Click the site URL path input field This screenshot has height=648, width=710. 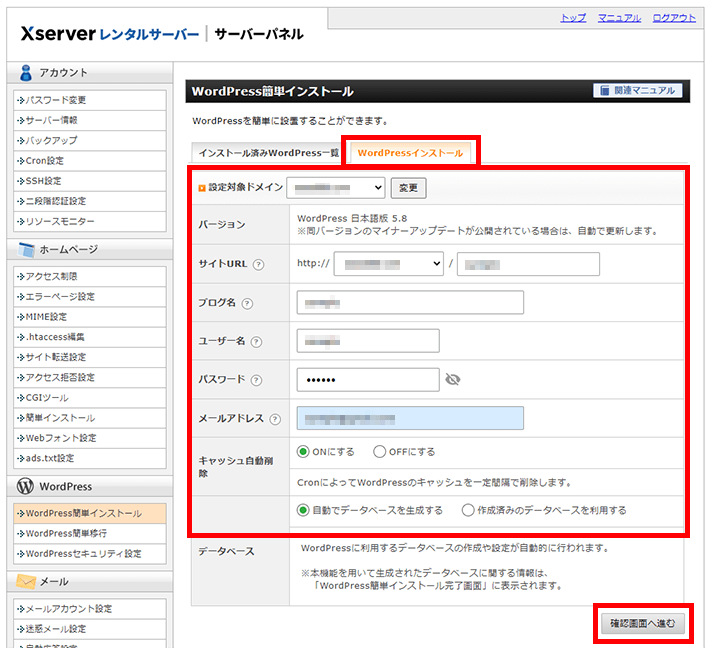tap(528, 264)
